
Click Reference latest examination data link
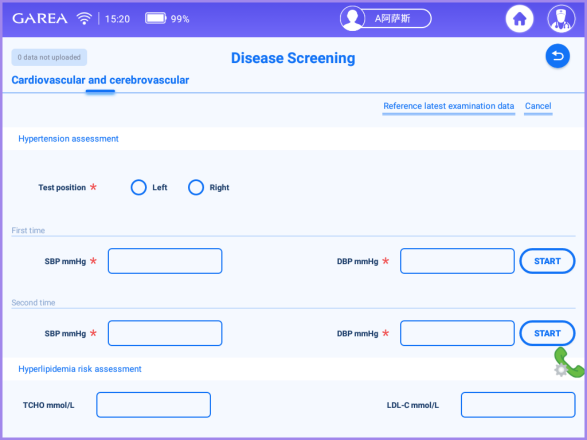point(448,106)
